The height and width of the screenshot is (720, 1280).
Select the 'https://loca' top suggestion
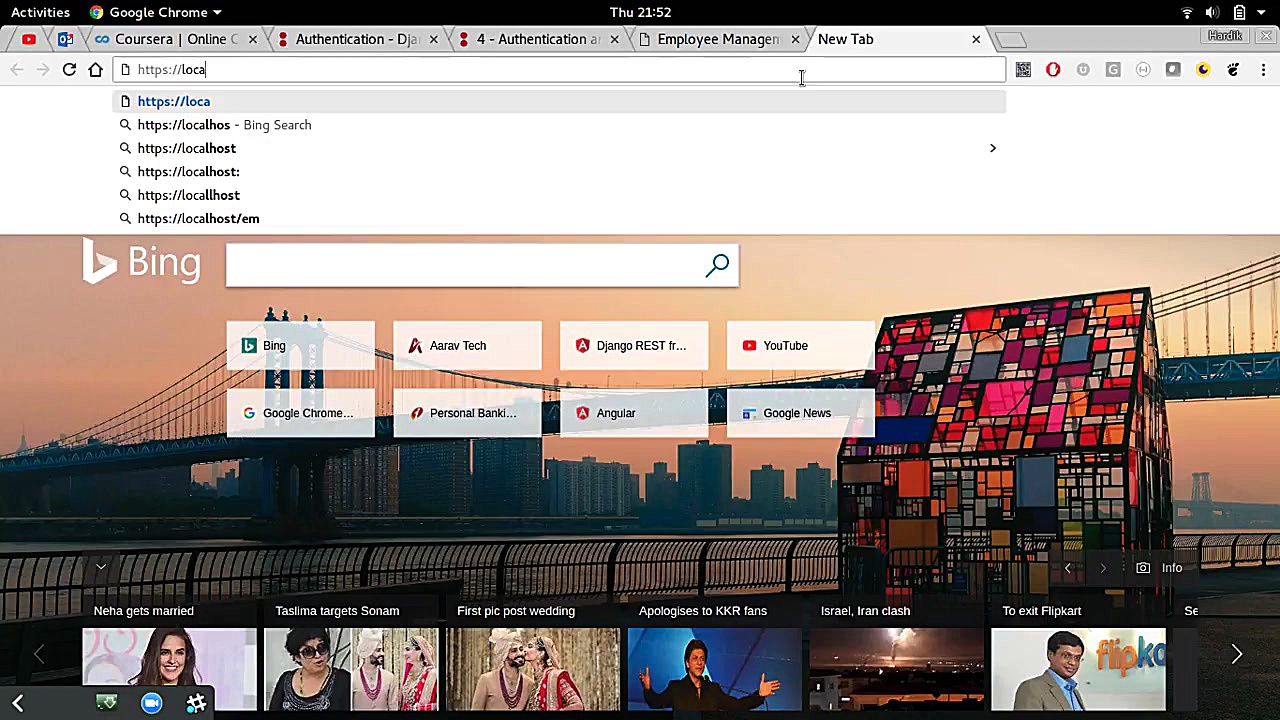tap(560, 101)
